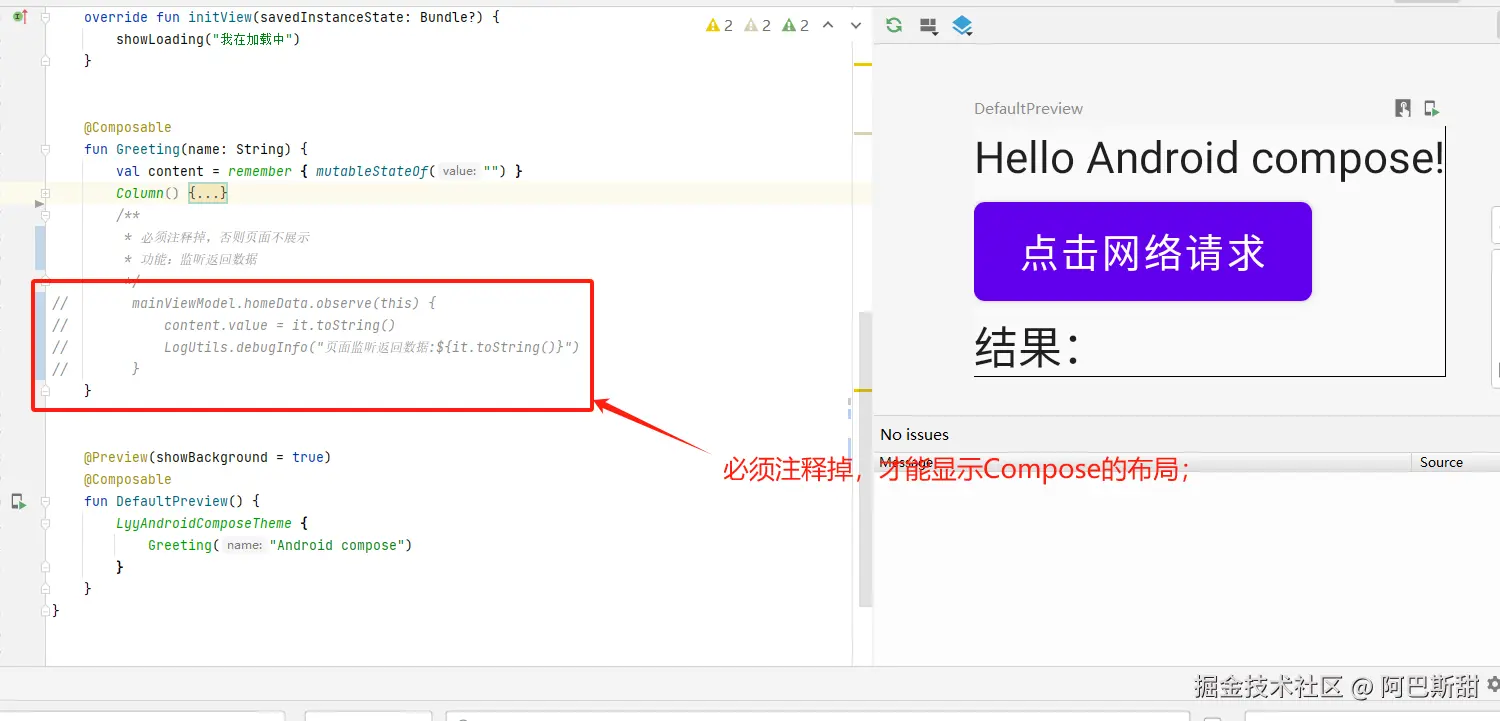1500x721 pixels.
Task: Click the green typo indicator showing 2
Action: [796, 25]
